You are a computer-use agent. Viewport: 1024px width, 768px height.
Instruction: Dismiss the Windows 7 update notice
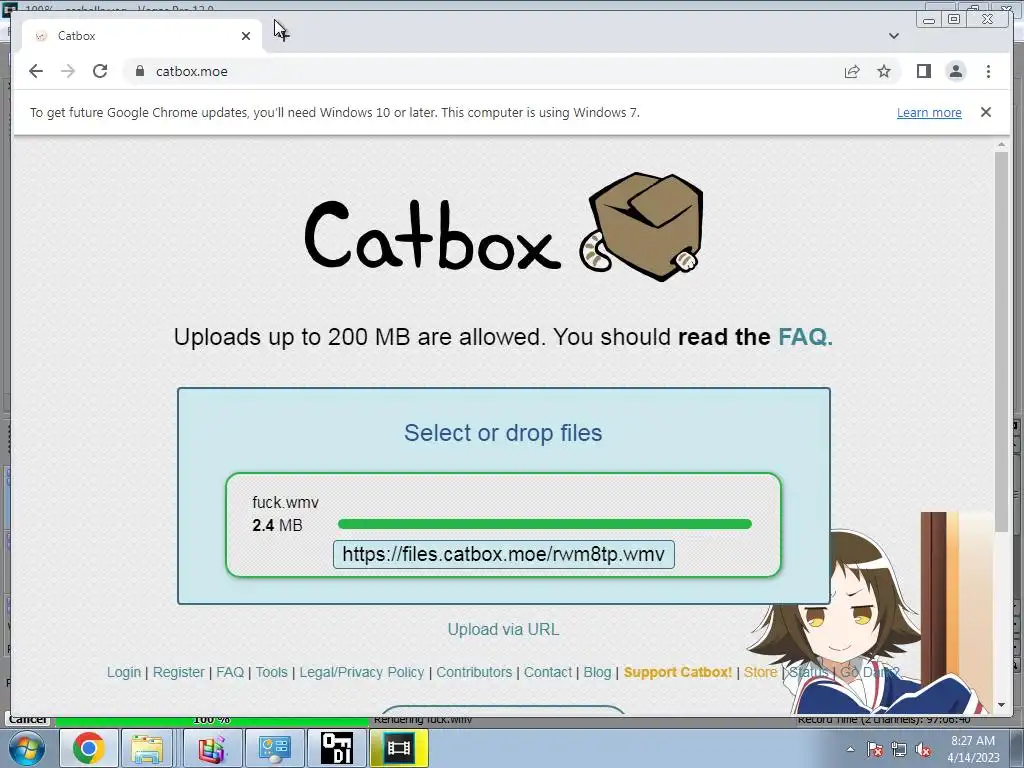pos(985,112)
